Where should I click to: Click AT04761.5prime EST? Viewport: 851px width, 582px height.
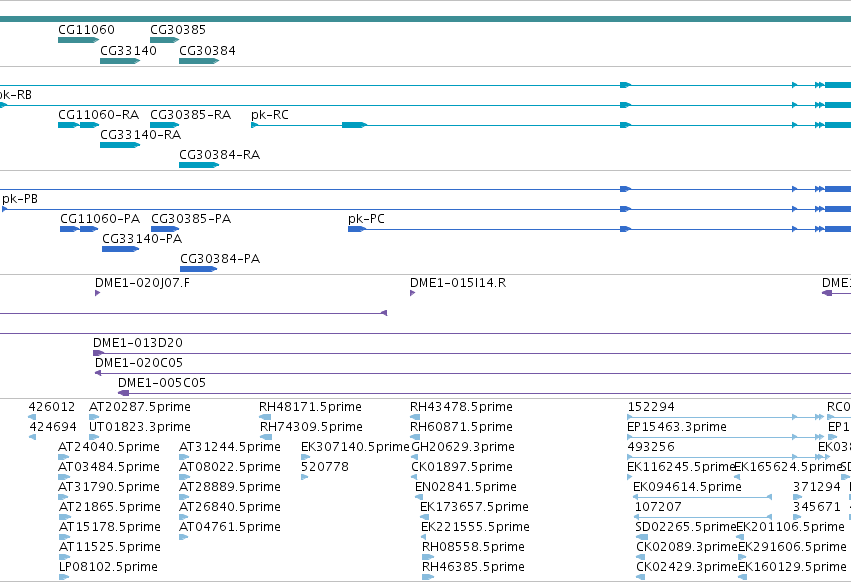pyautogui.click(x=183, y=537)
